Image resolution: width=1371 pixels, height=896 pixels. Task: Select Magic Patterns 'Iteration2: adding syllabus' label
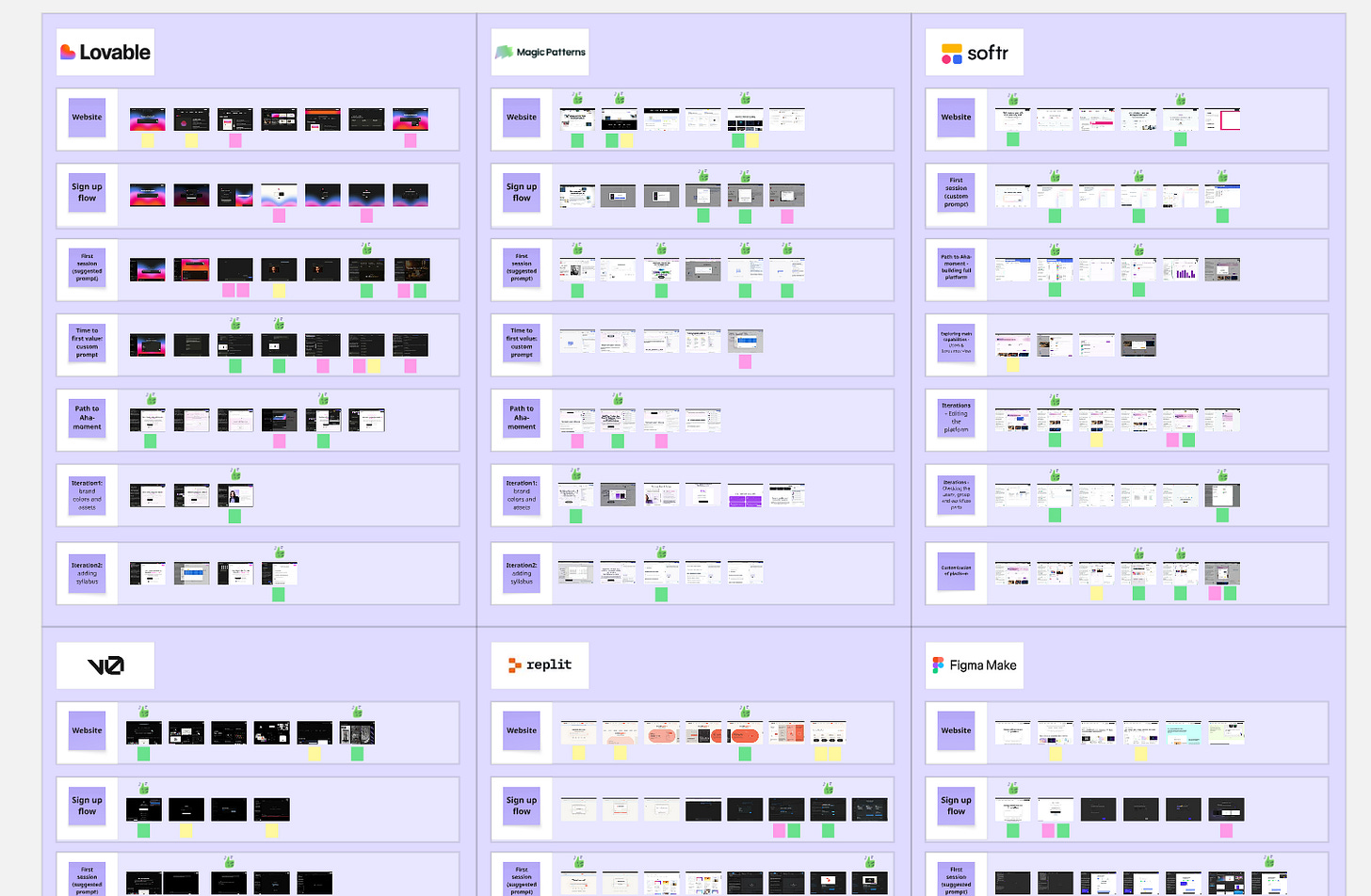pos(522,573)
